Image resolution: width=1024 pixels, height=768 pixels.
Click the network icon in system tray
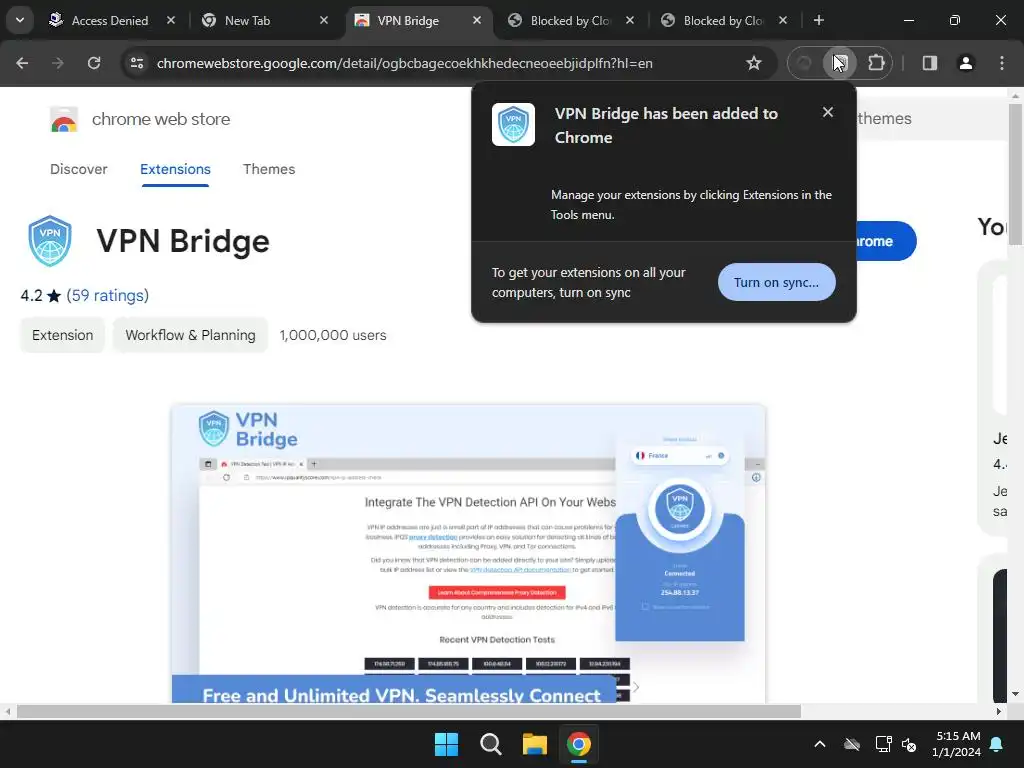click(x=883, y=744)
